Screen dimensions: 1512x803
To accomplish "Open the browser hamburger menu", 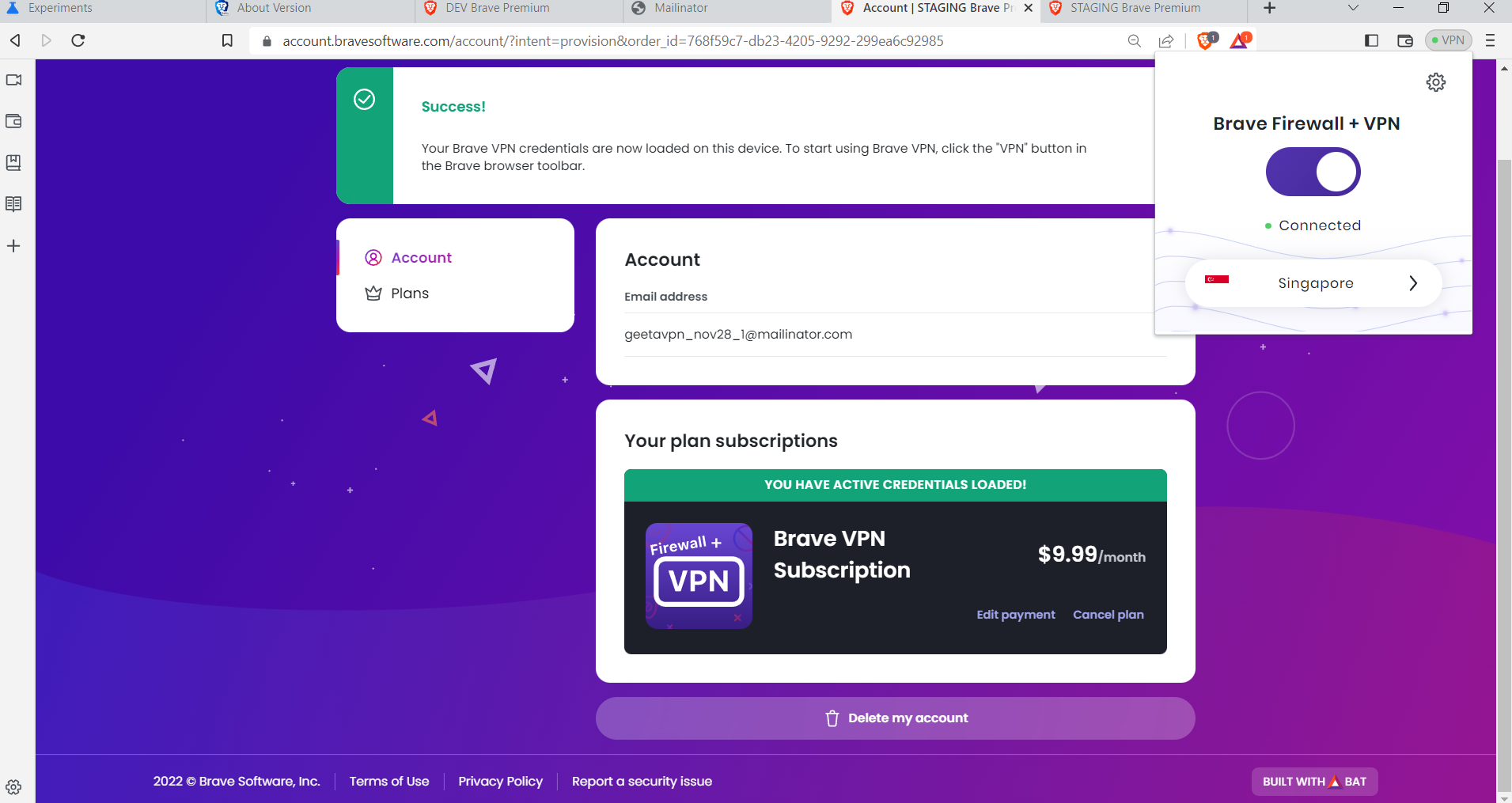I will click(1491, 40).
